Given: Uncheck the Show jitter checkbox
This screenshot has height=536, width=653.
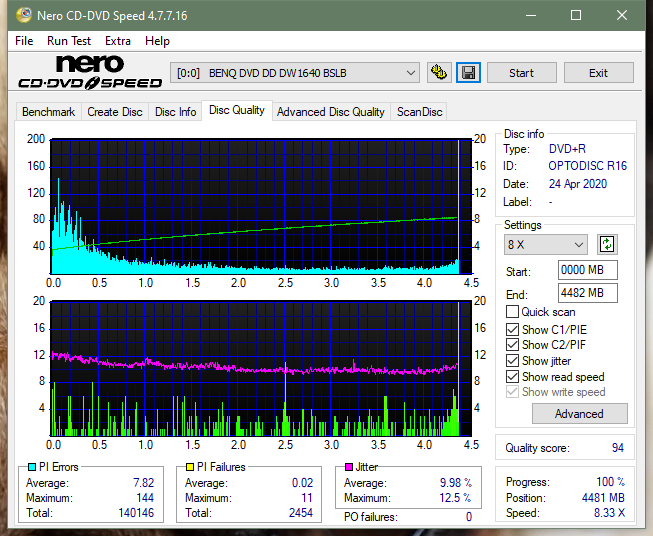Looking at the screenshot, I should pos(512,361).
